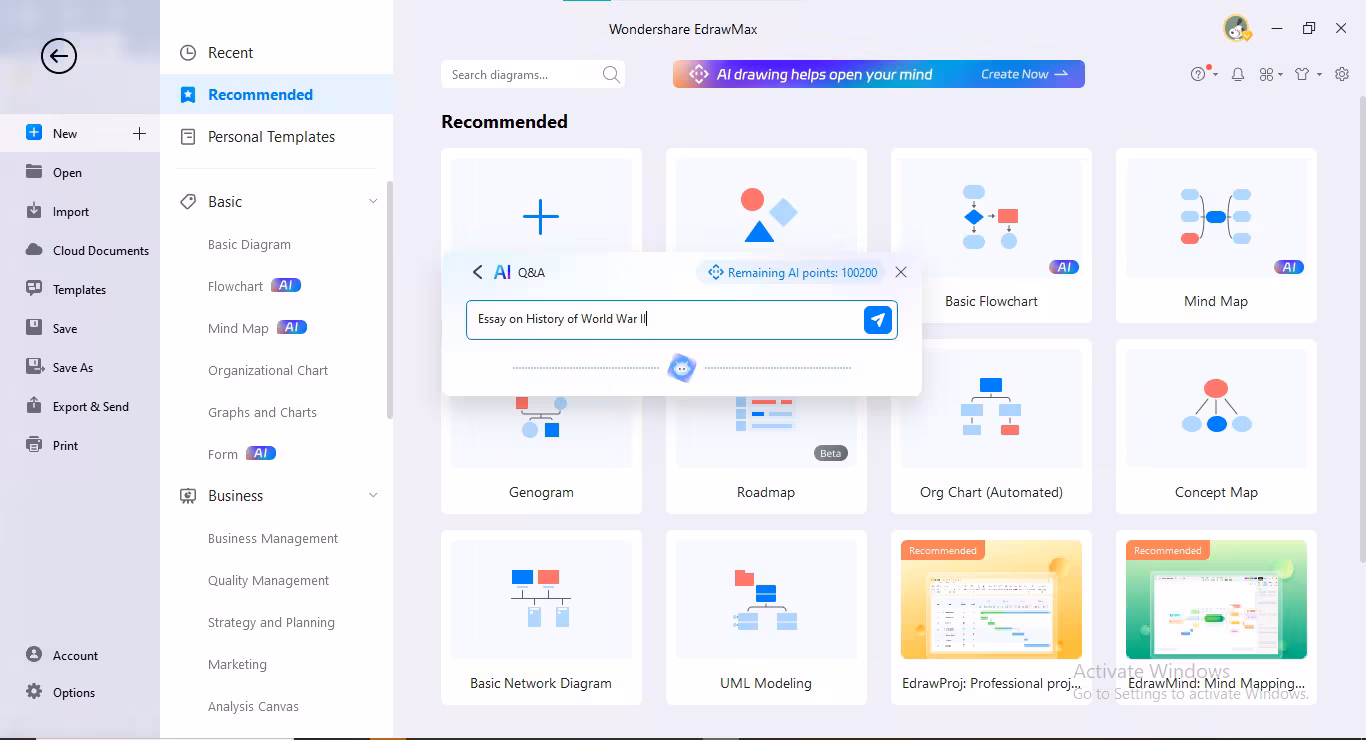
Task: Open the apps grid icon
Action: (x=1266, y=74)
